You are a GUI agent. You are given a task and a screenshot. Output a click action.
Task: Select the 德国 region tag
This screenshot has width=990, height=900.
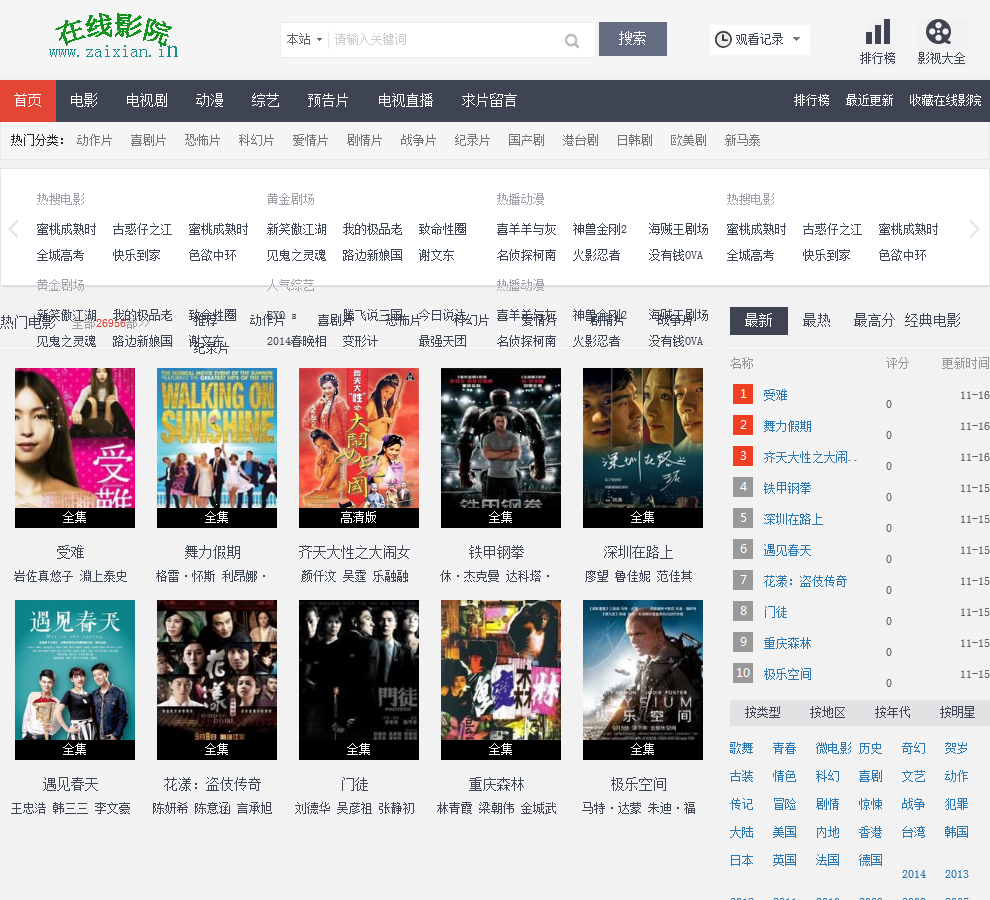pyautogui.click(x=870, y=860)
